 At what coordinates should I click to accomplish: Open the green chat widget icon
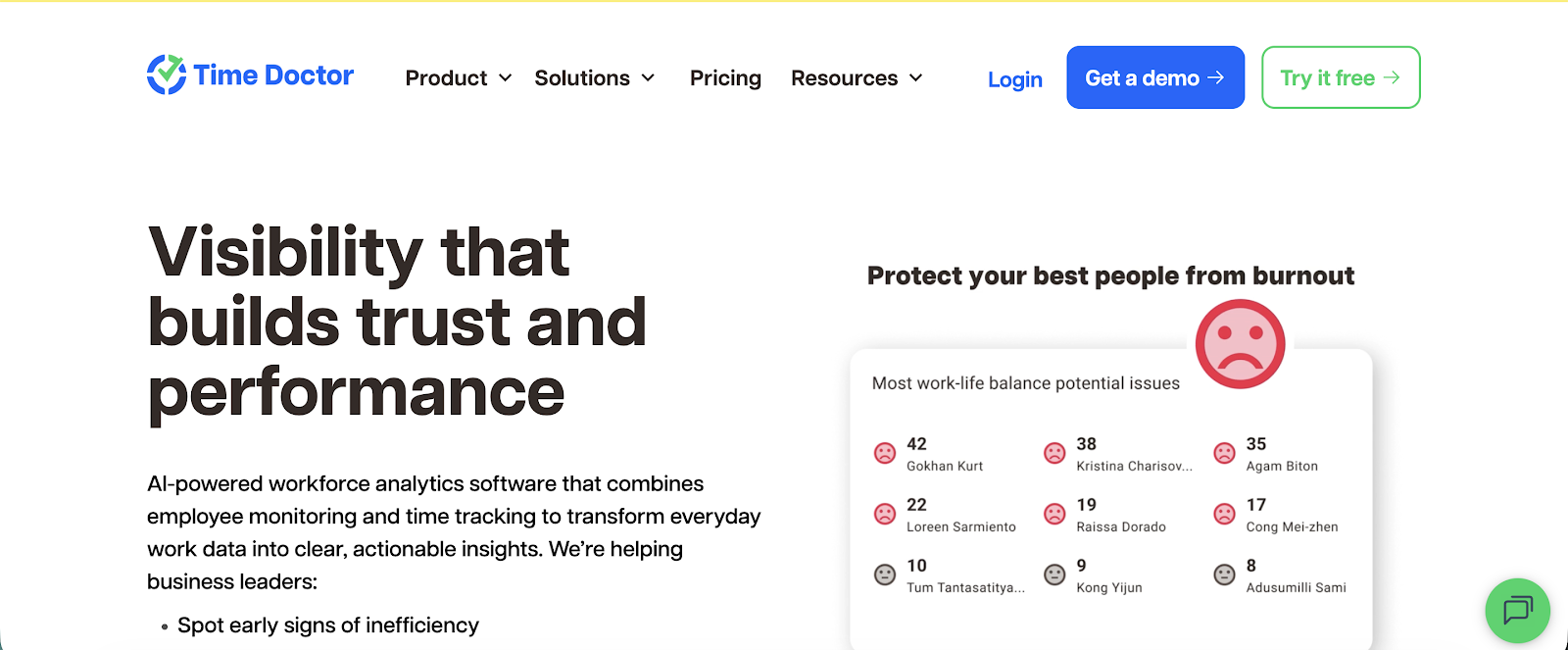[x=1517, y=610]
